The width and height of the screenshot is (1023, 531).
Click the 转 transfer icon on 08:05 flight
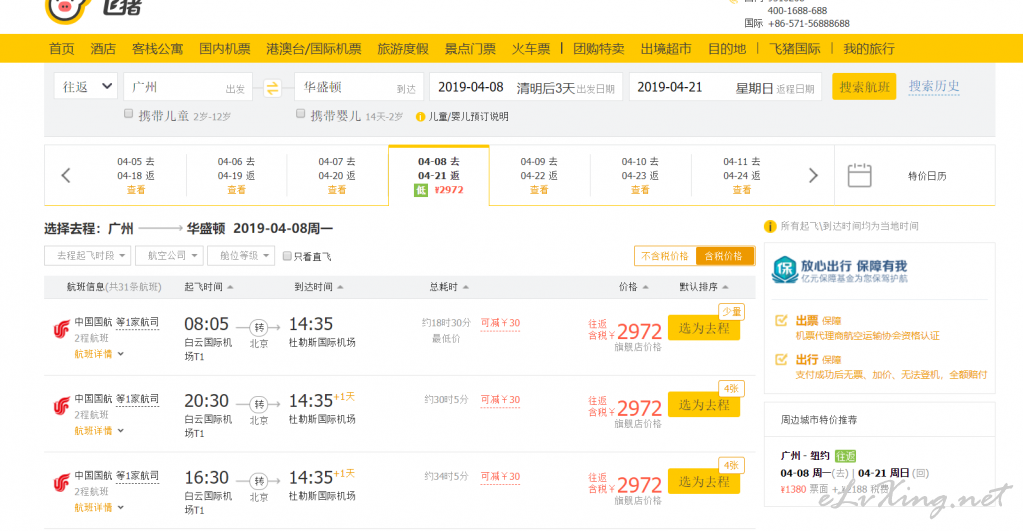[x=259, y=327]
